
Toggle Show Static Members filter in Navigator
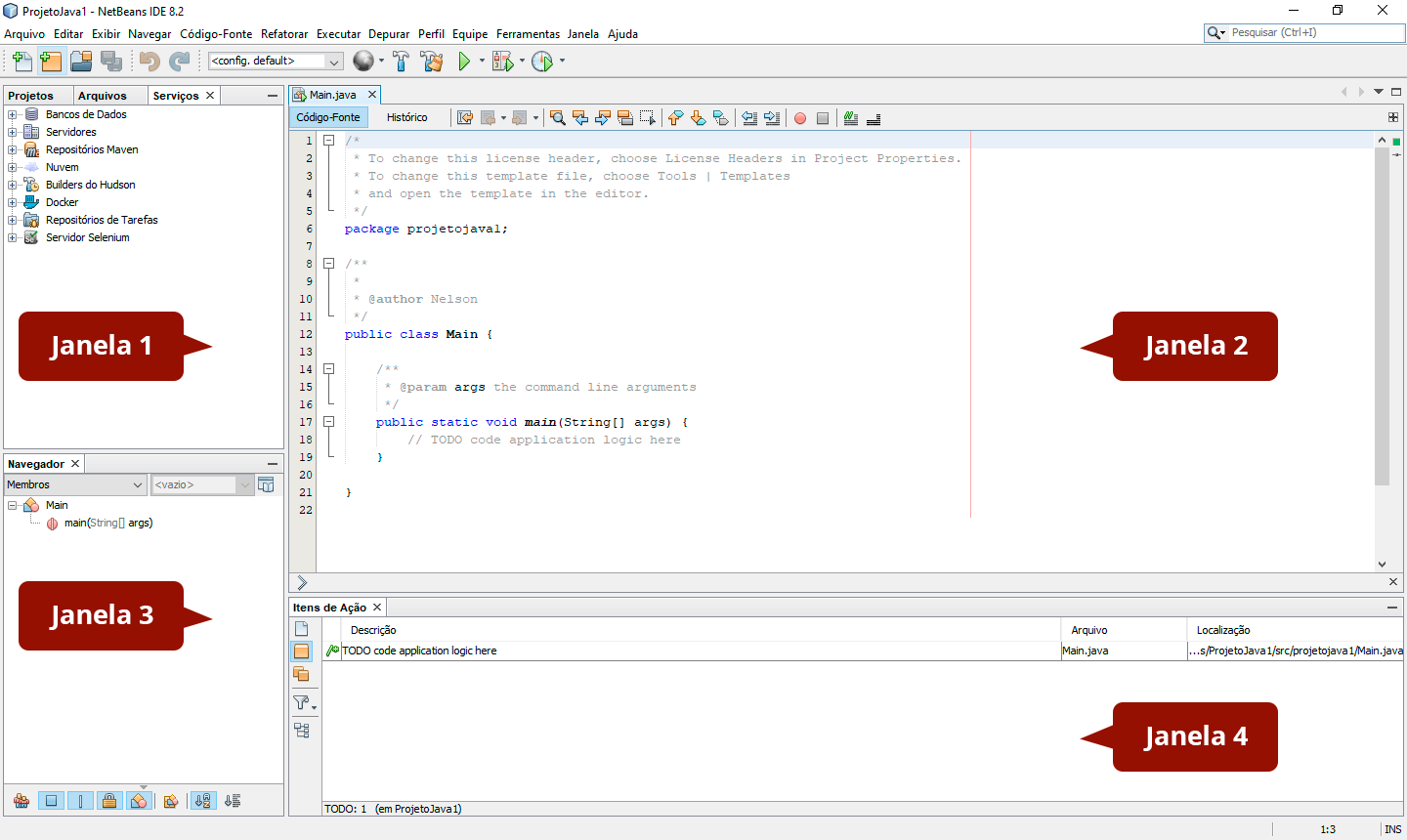coord(81,801)
